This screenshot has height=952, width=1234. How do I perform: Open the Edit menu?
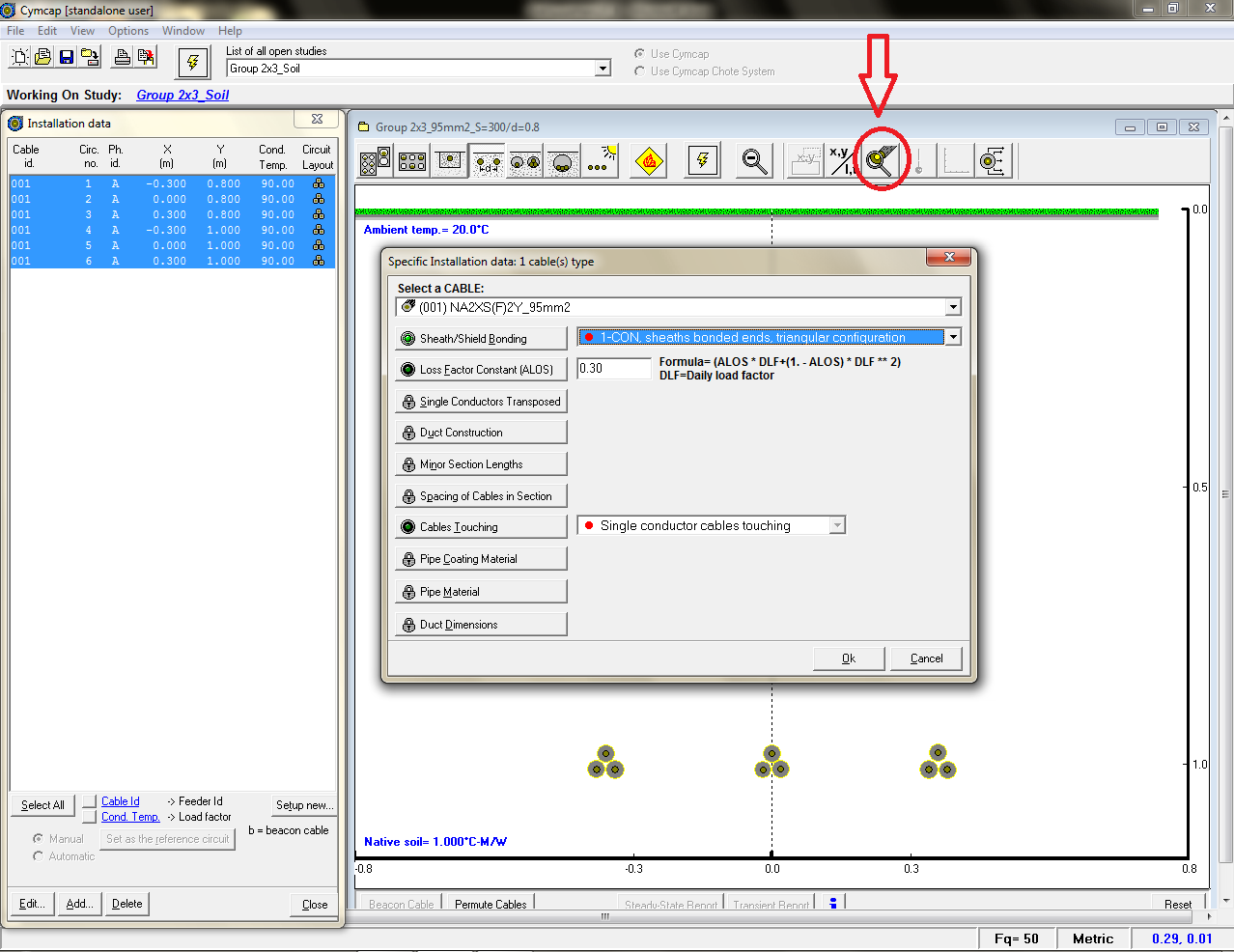pyautogui.click(x=47, y=31)
